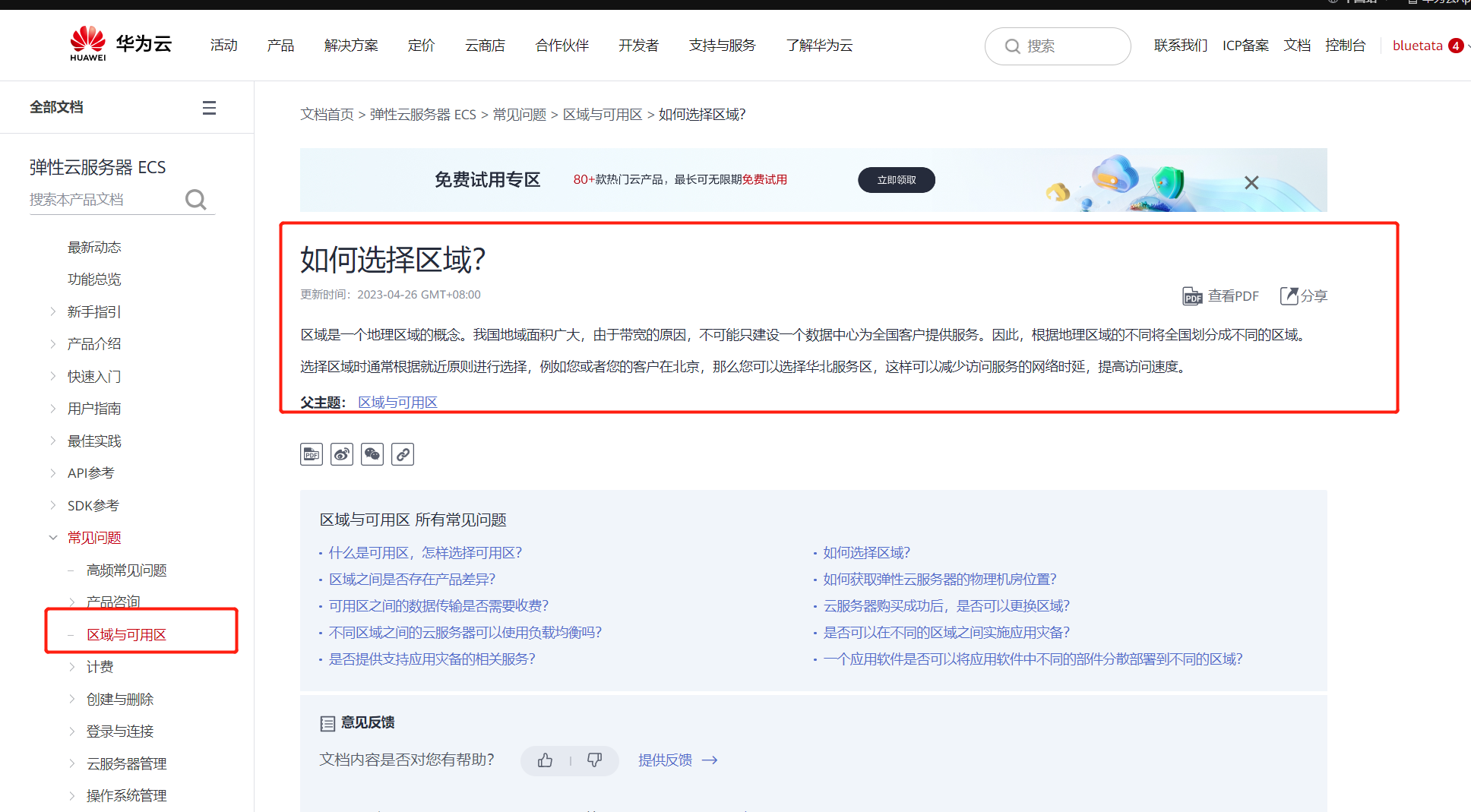Focus the top 搜索 search field
1471x812 pixels.
pos(1058,46)
